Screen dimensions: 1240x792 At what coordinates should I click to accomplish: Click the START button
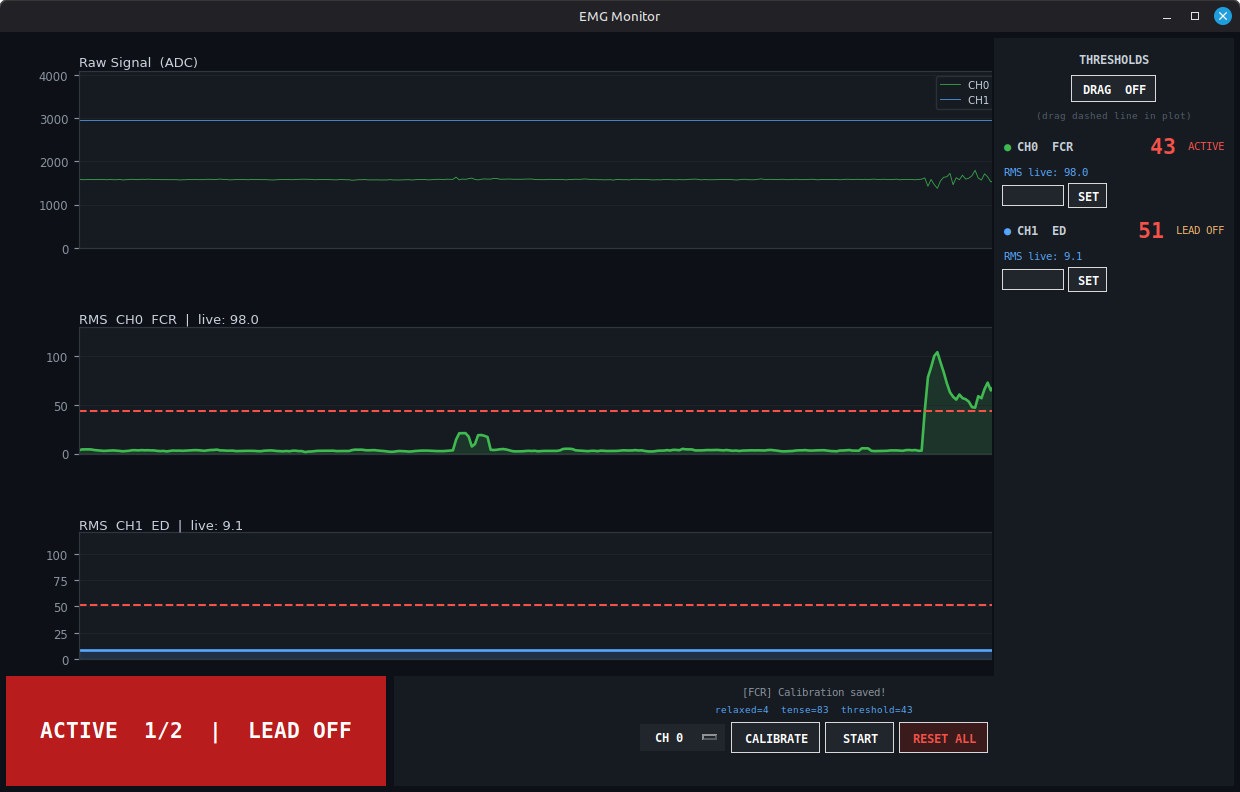859,738
